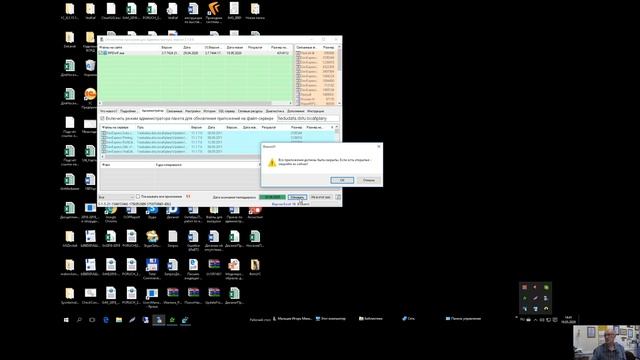Launch Microsoft Edge from taskbar
This screenshot has height=360, width=640.
(x=106, y=320)
